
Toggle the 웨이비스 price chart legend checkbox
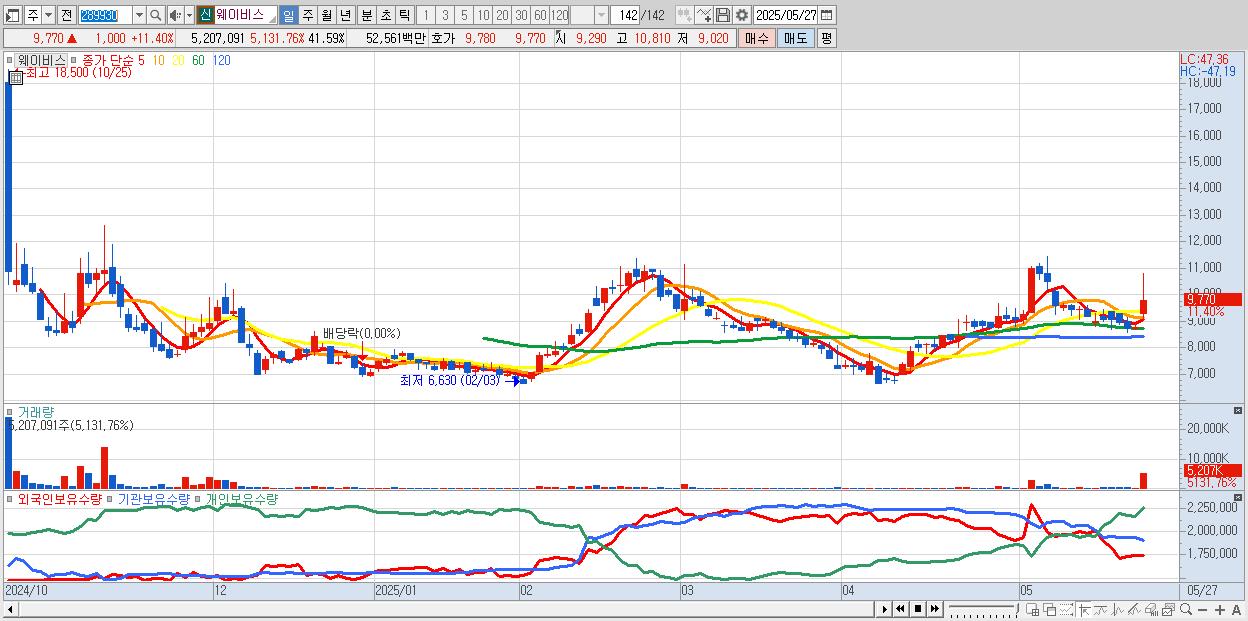tap(10, 60)
